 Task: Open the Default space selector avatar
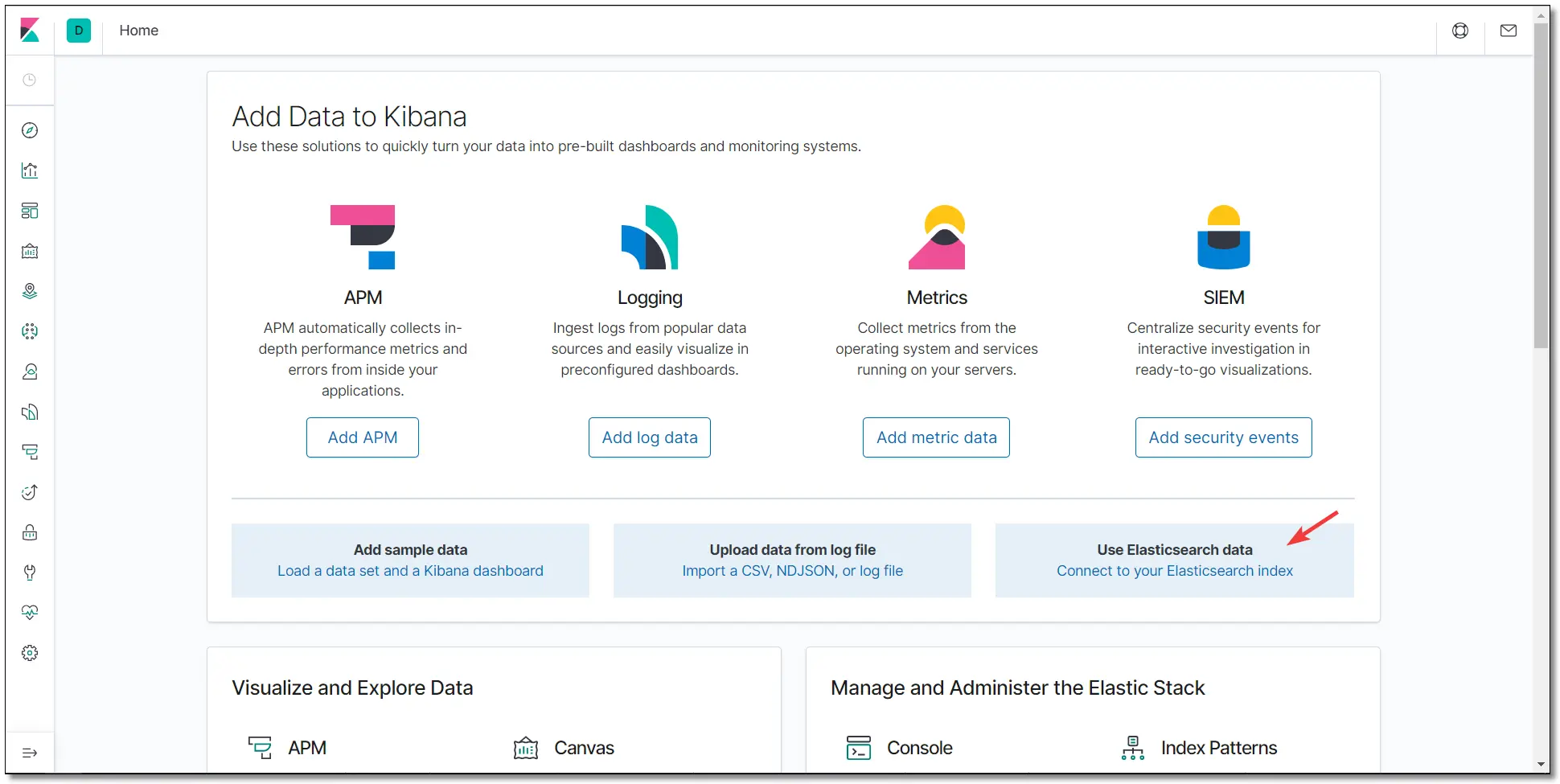pyautogui.click(x=79, y=31)
